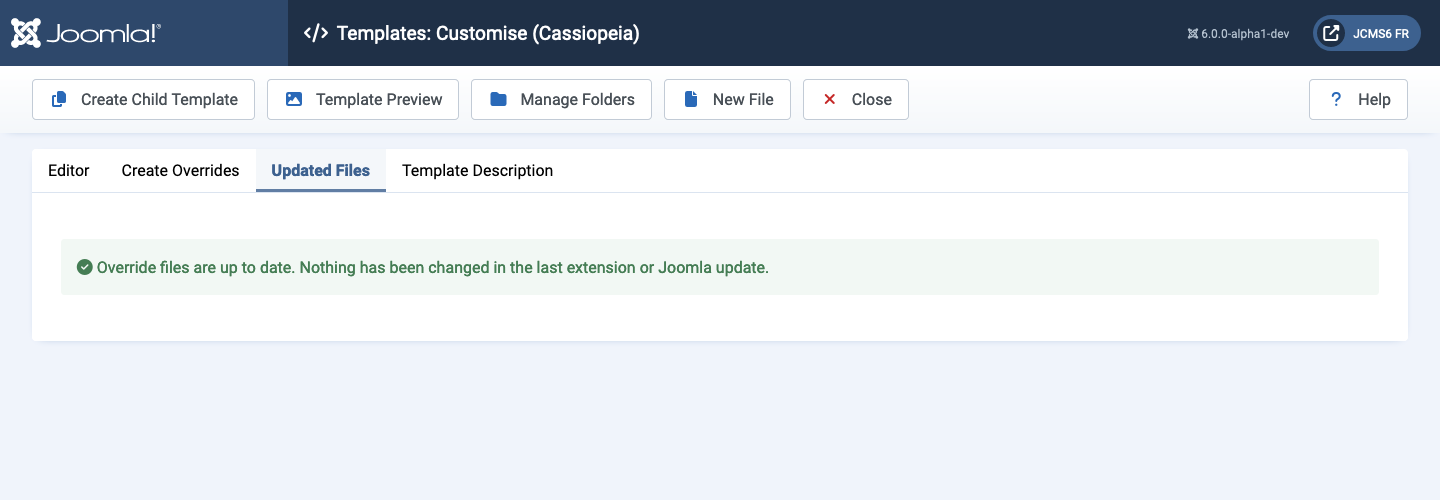Image resolution: width=1440 pixels, height=500 pixels.
Task: Switch to the Editor tab
Action: coord(69,171)
